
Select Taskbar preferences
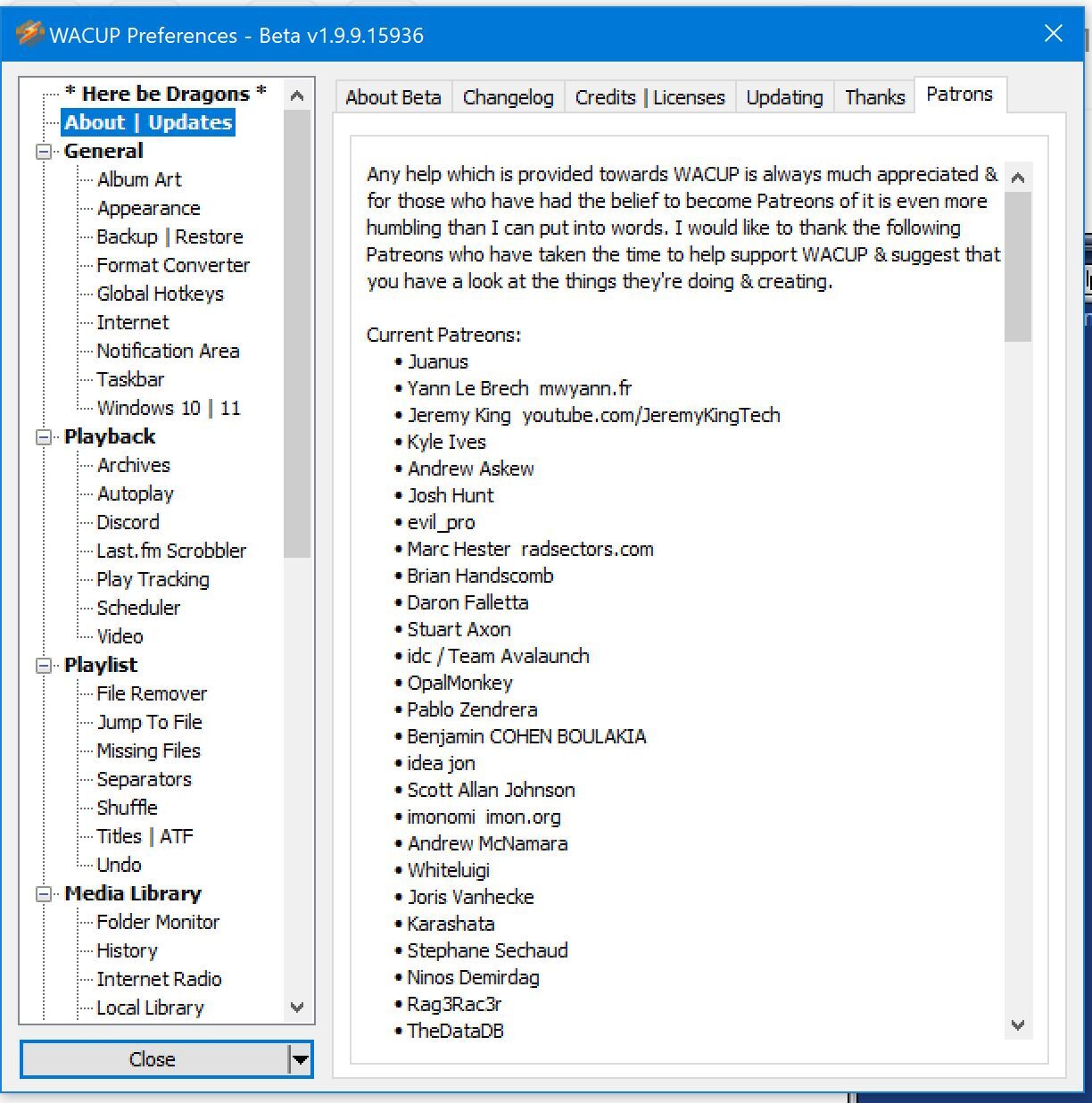[130, 379]
